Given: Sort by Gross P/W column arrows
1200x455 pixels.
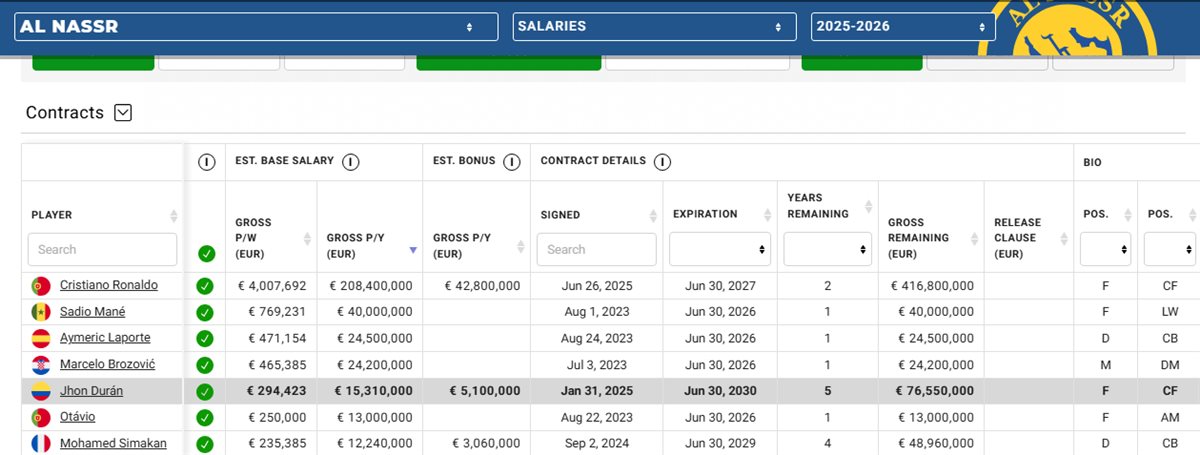Looking at the screenshot, I should [x=305, y=239].
